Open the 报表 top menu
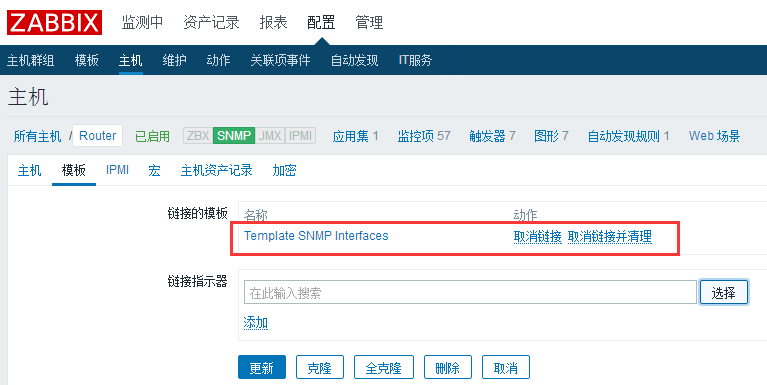Image resolution: width=767 pixels, height=385 pixels. [x=273, y=23]
